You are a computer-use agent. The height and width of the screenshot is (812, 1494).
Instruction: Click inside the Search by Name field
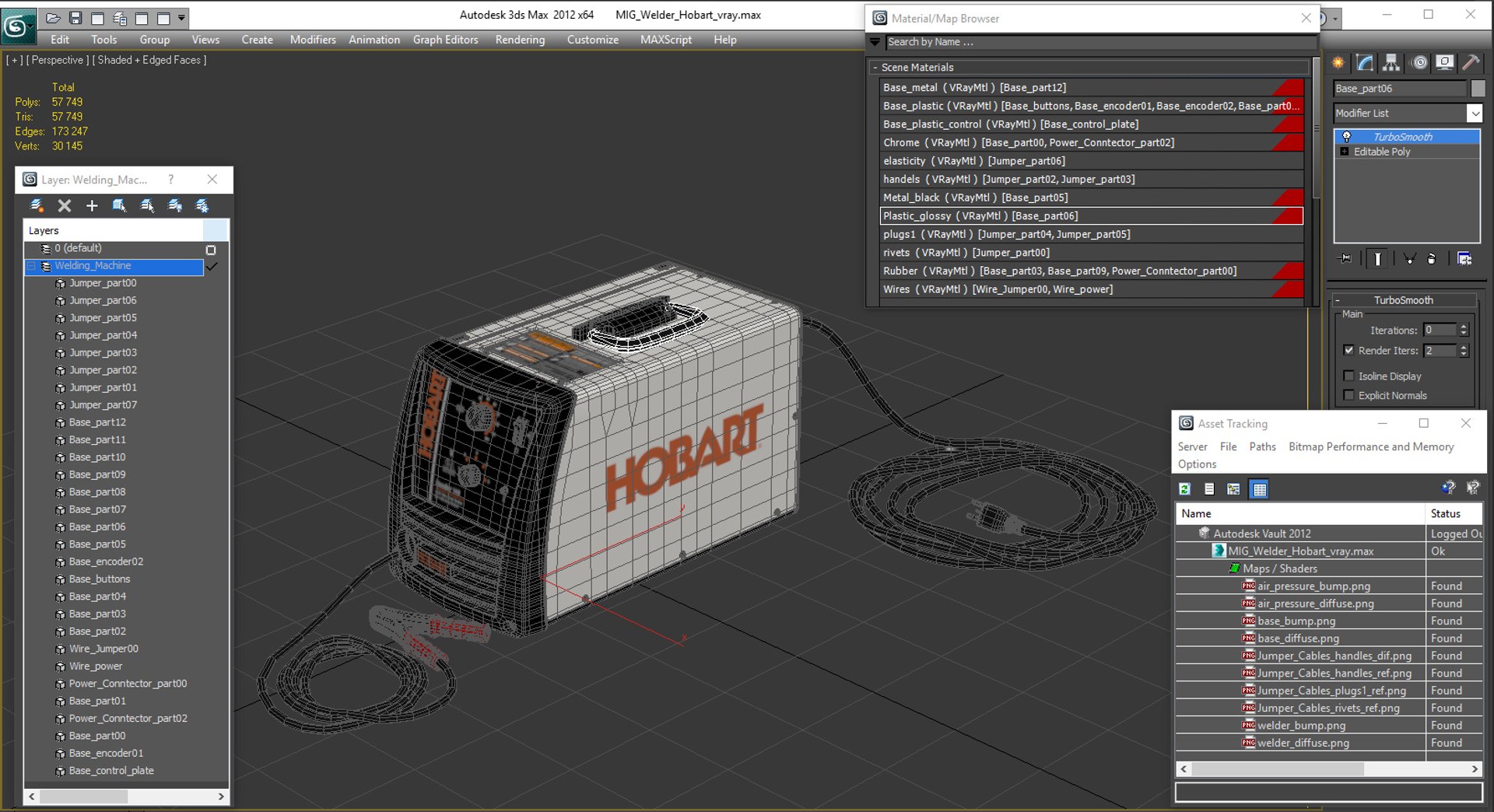pos(1100,42)
